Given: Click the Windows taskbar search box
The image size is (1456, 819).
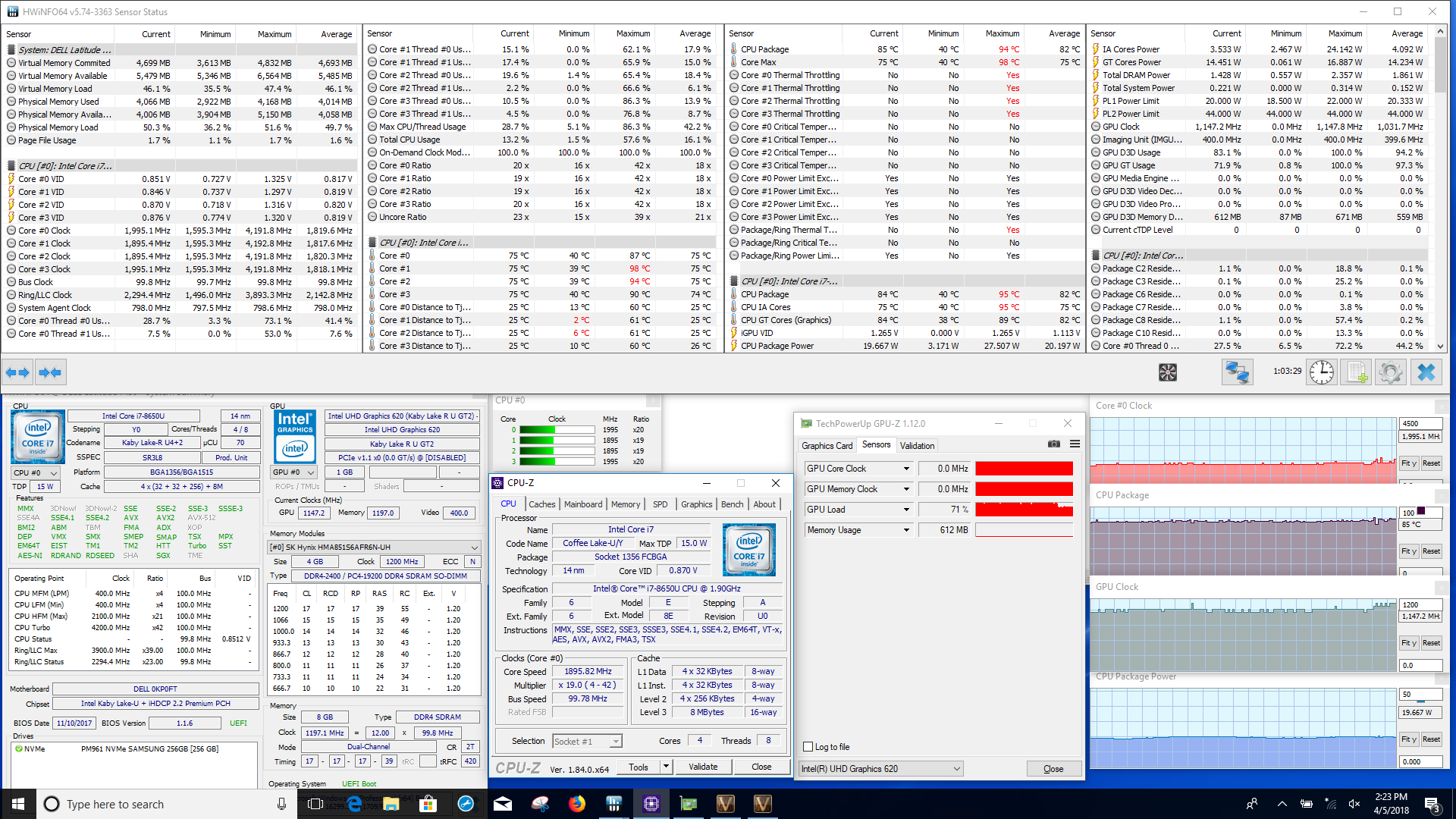Looking at the screenshot, I should coord(152,804).
